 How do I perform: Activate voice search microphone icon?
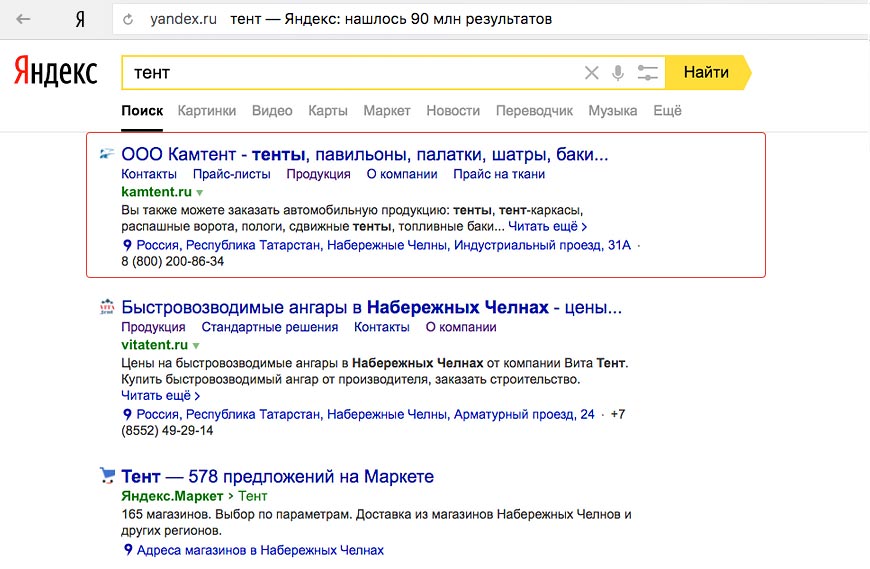click(x=619, y=73)
